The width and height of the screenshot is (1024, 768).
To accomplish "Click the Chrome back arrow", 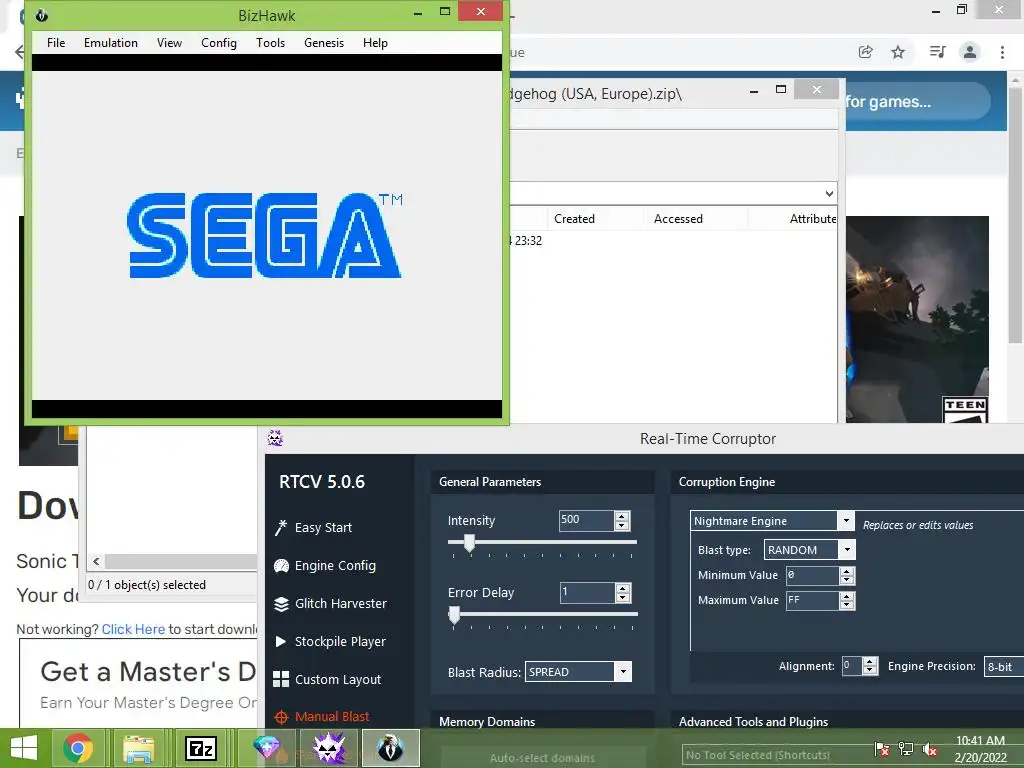I will (x=20, y=52).
